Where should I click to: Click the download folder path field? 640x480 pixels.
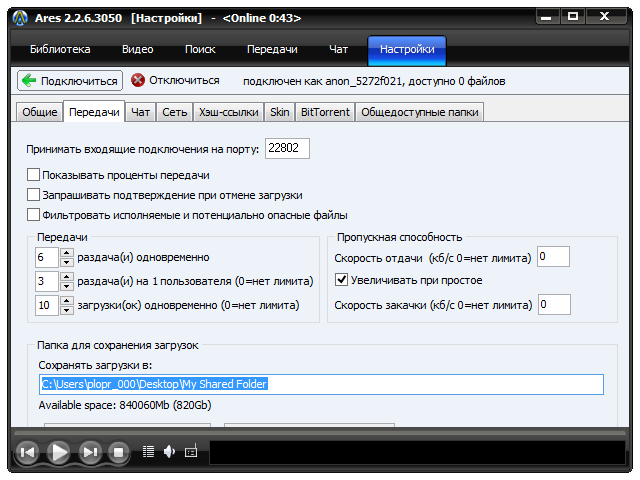(321, 384)
